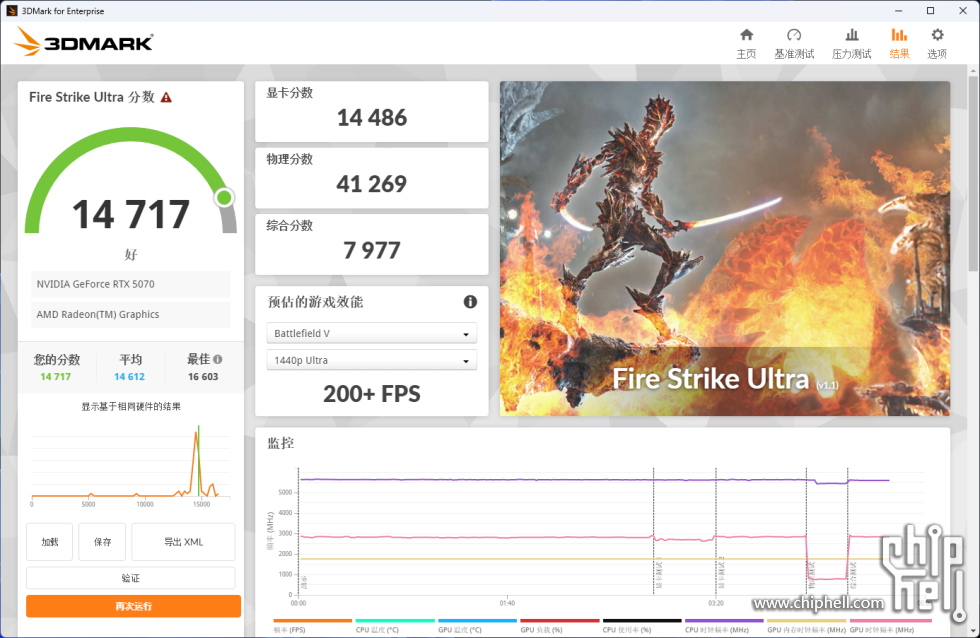Image resolution: width=980 pixels, height=638 pixels.
Task: Click the info icon next to Best (最佳)
Action: pyautogui.click(x=218, y=359)
